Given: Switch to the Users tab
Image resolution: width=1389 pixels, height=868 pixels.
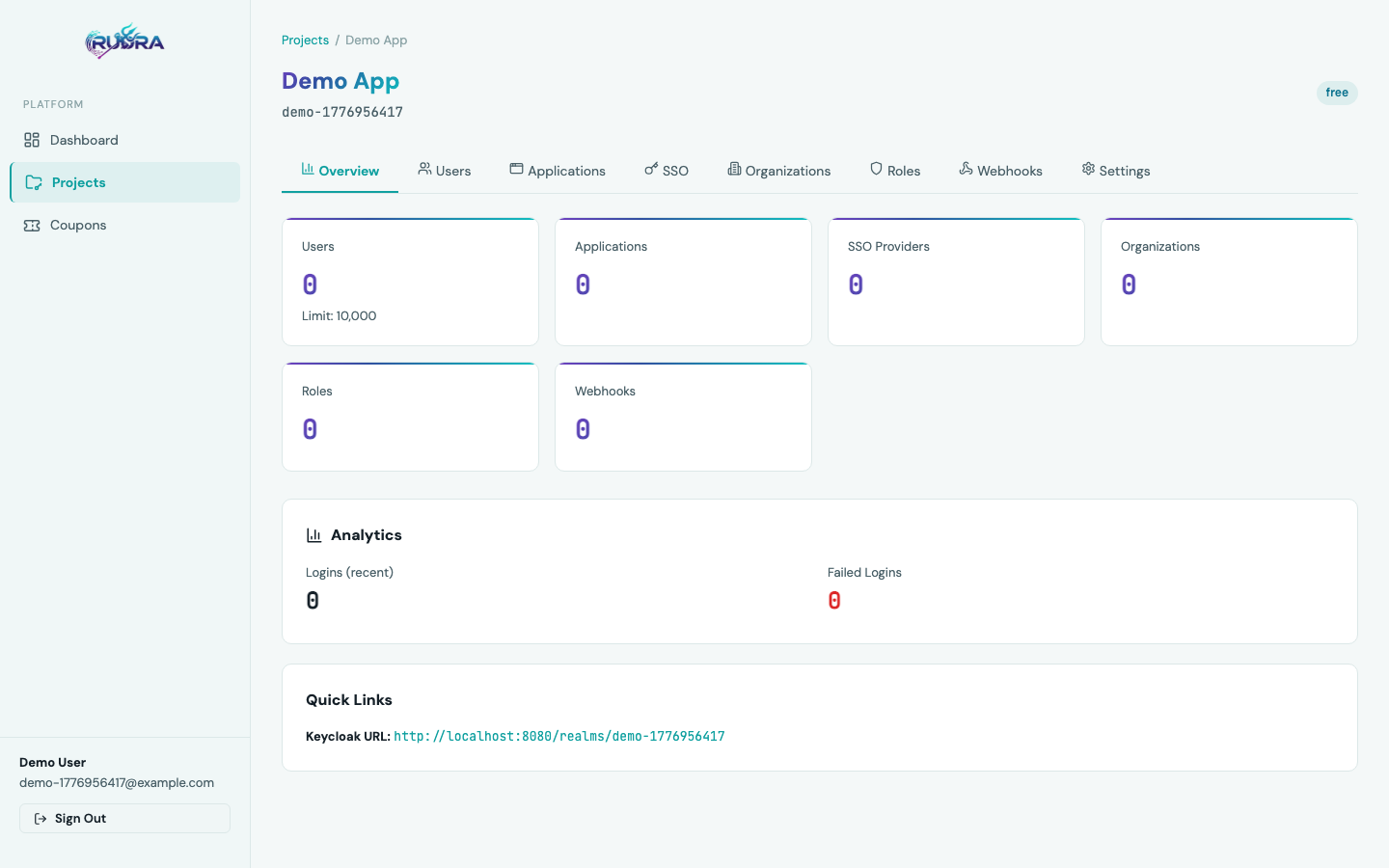Looking at the screenshot, I should pyautogui.click(x=445, y=171).
